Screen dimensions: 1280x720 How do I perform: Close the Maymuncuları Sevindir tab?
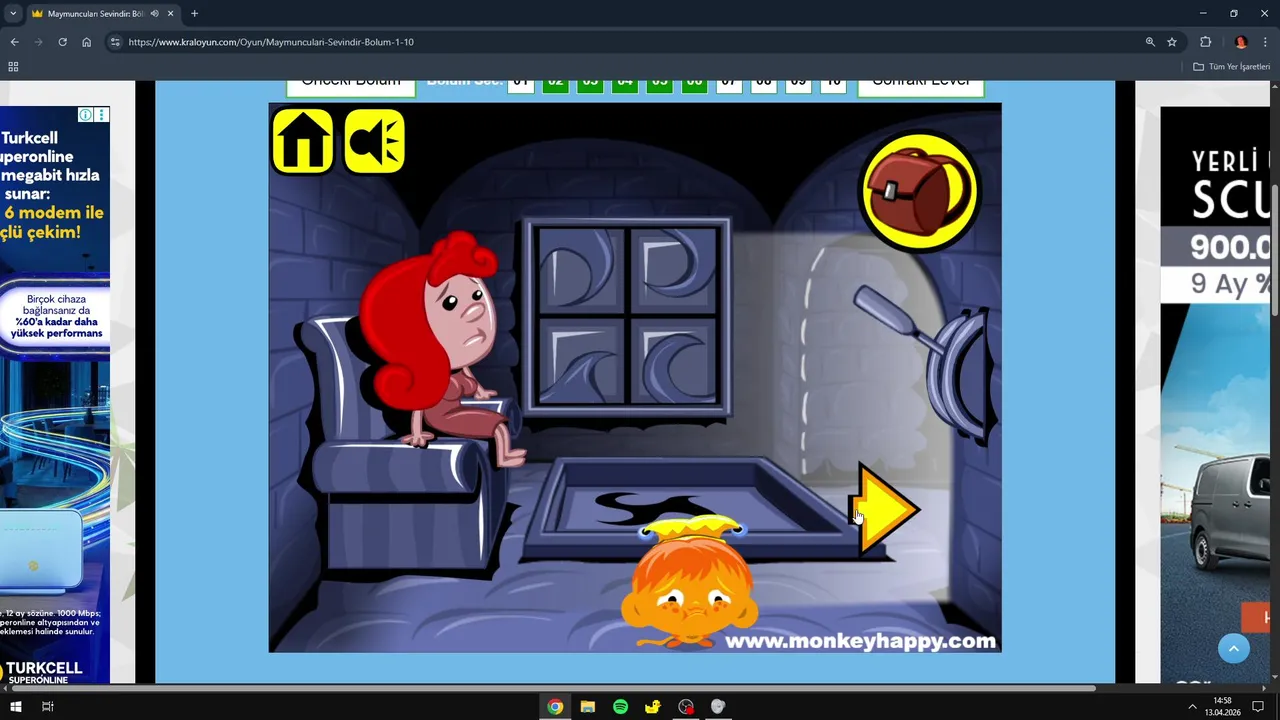click(x=170, y=14)
